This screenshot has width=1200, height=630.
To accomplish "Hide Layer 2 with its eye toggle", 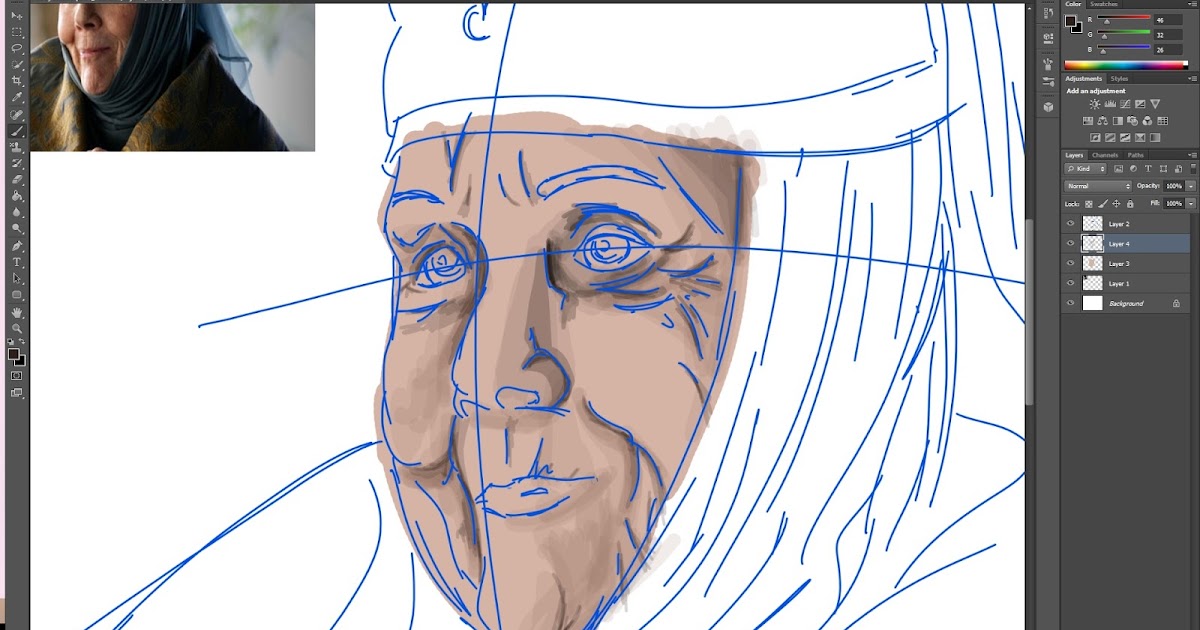I will click(x=1070, y=223).
